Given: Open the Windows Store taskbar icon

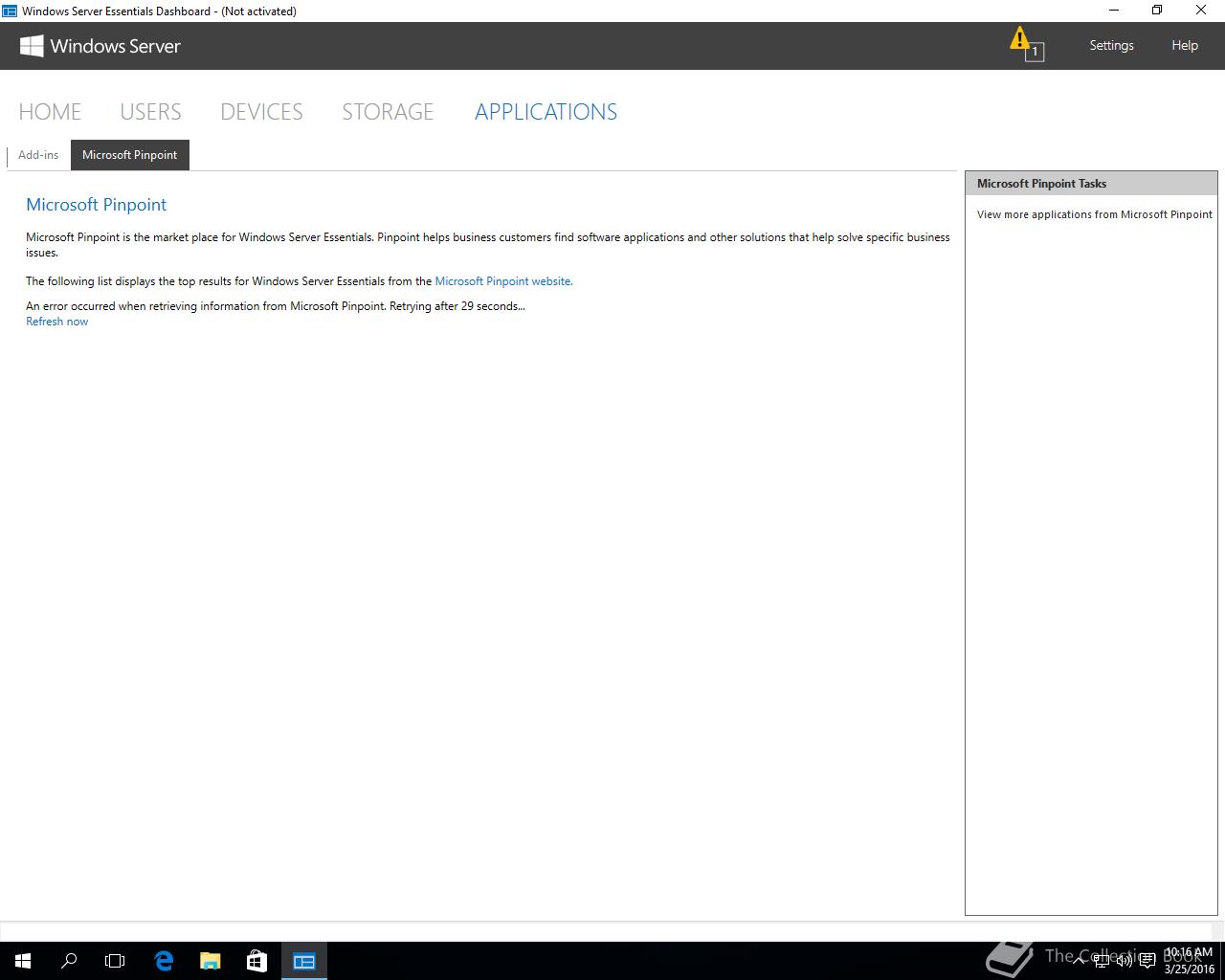Looking at the screenshot, I should (x=256, y=961).
